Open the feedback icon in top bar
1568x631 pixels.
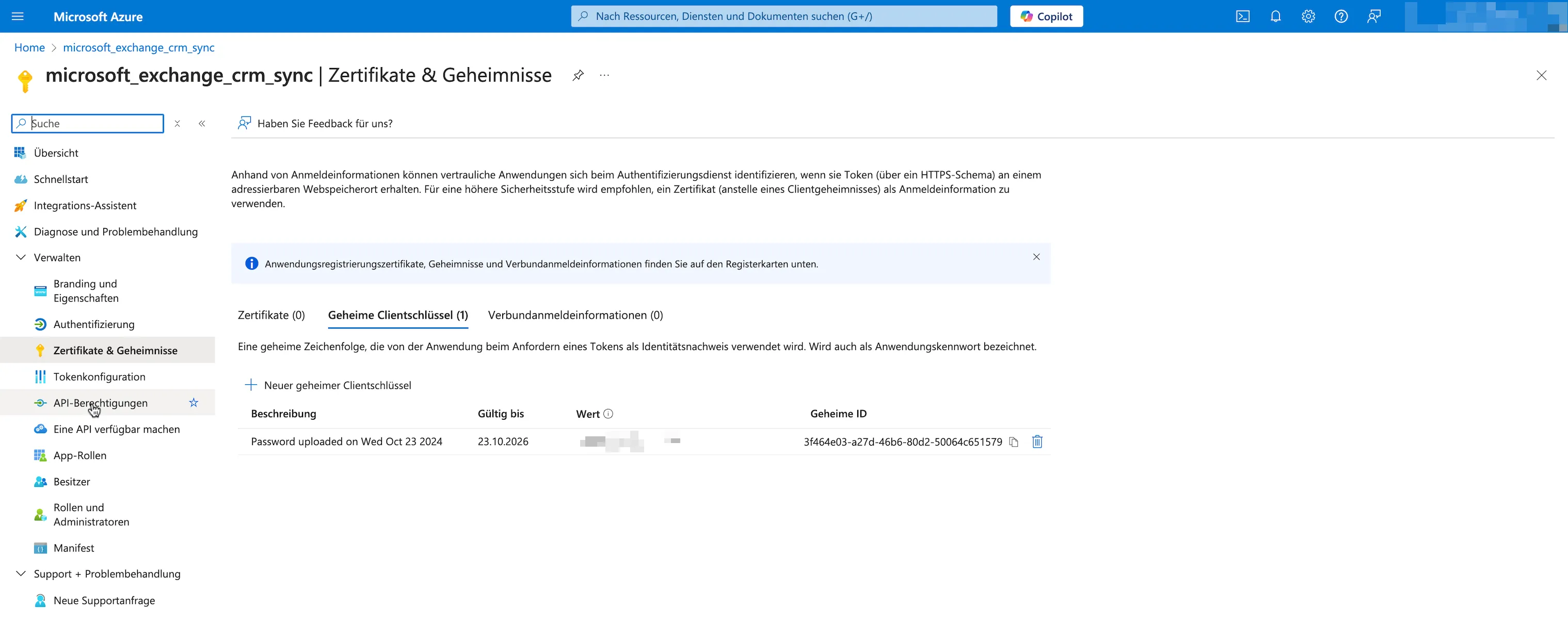(x=1374, y=17)
